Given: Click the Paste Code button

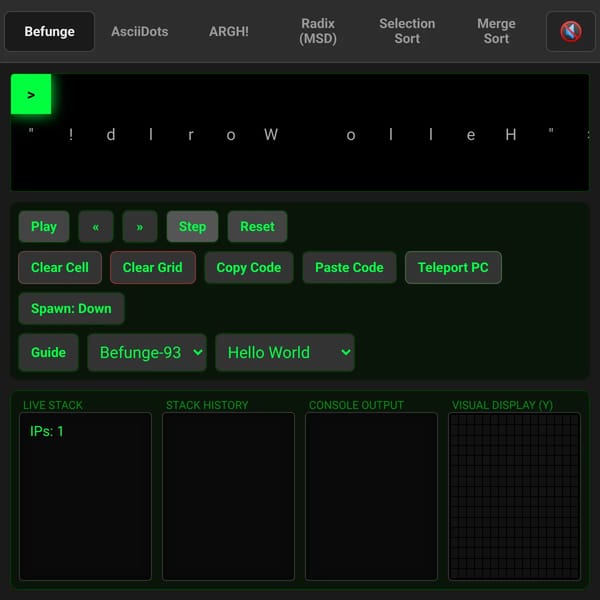Looking at the screenshot, I should click(349, 267).
